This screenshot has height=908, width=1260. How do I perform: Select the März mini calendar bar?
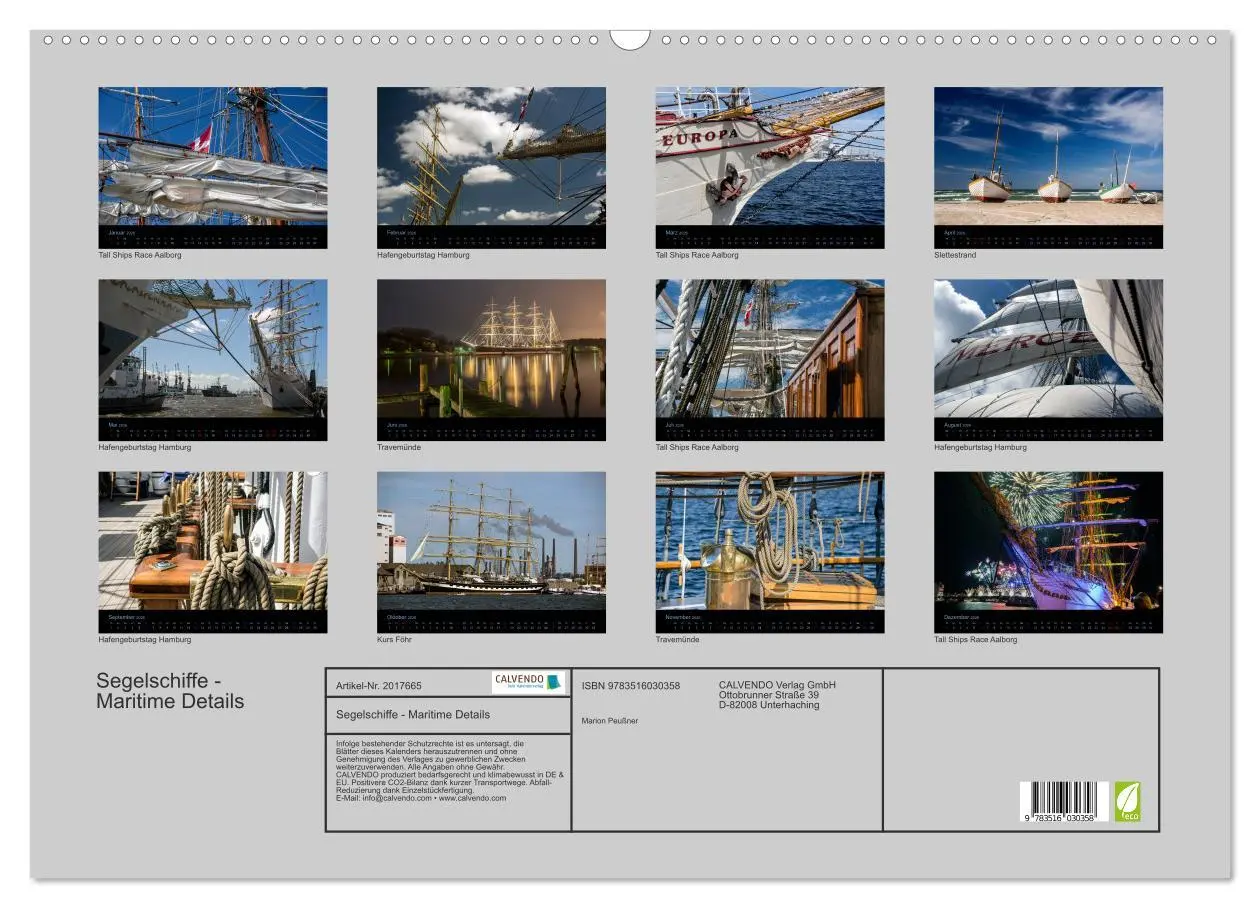[770, 237]
